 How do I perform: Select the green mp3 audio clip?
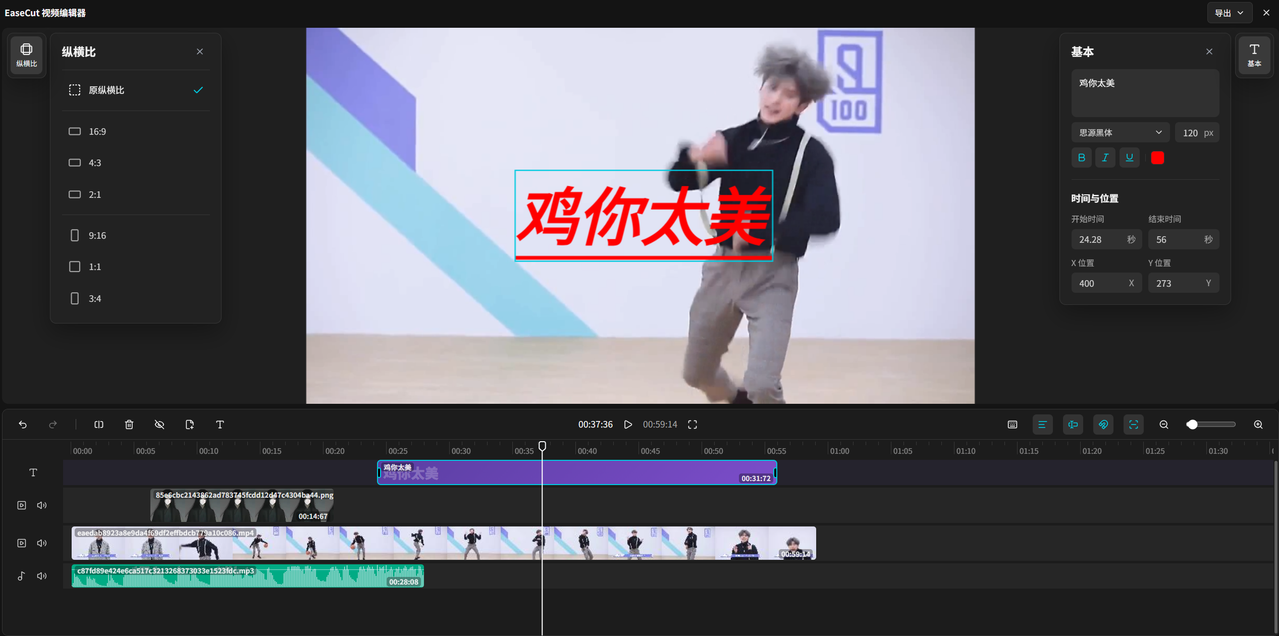pyautogui.click(x=248, y=576)
